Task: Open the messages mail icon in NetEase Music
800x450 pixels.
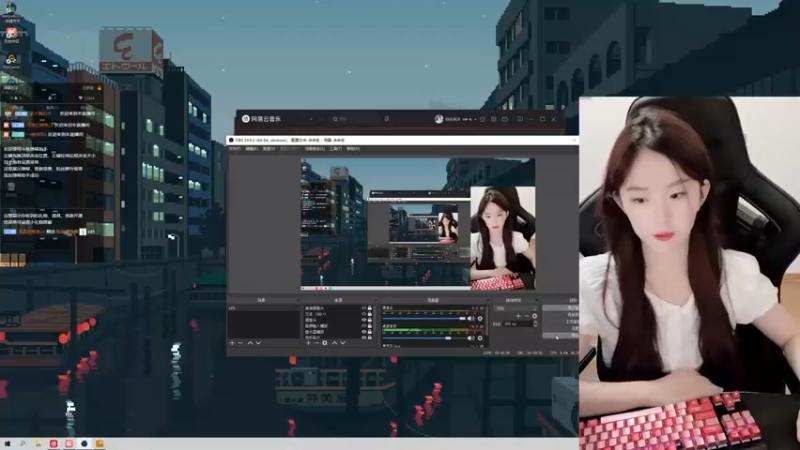Action: [505, 119]
